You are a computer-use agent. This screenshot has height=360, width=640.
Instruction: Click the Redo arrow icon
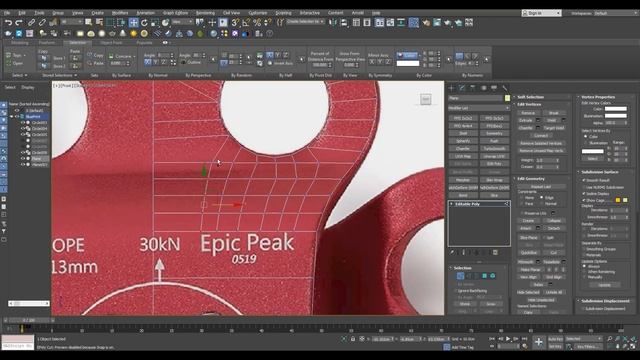pyautogui.click(x=19, y=23)
